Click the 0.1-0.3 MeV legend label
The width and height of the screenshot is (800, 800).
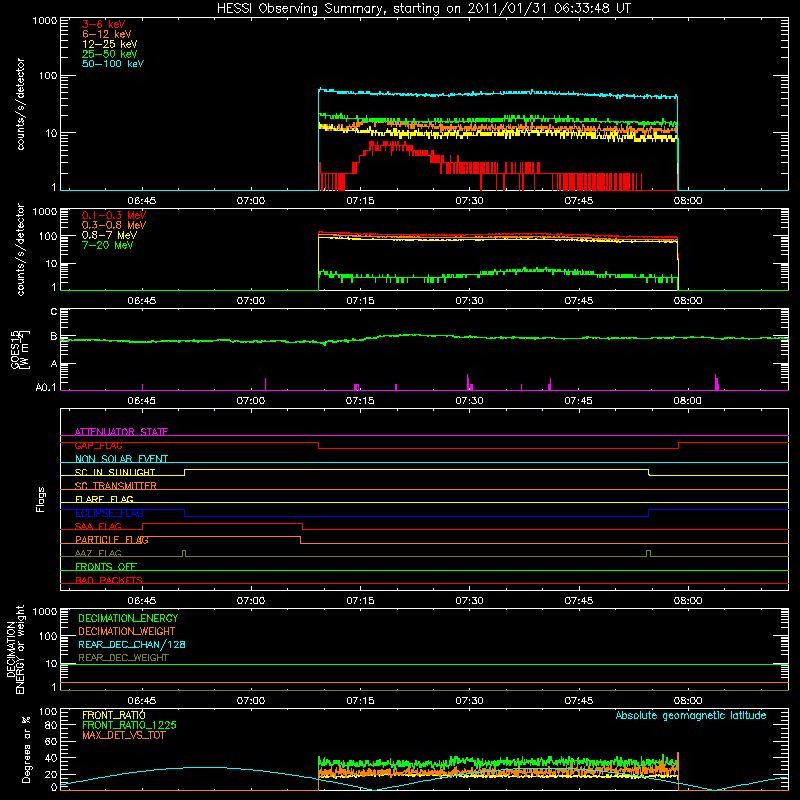point(114,215)
